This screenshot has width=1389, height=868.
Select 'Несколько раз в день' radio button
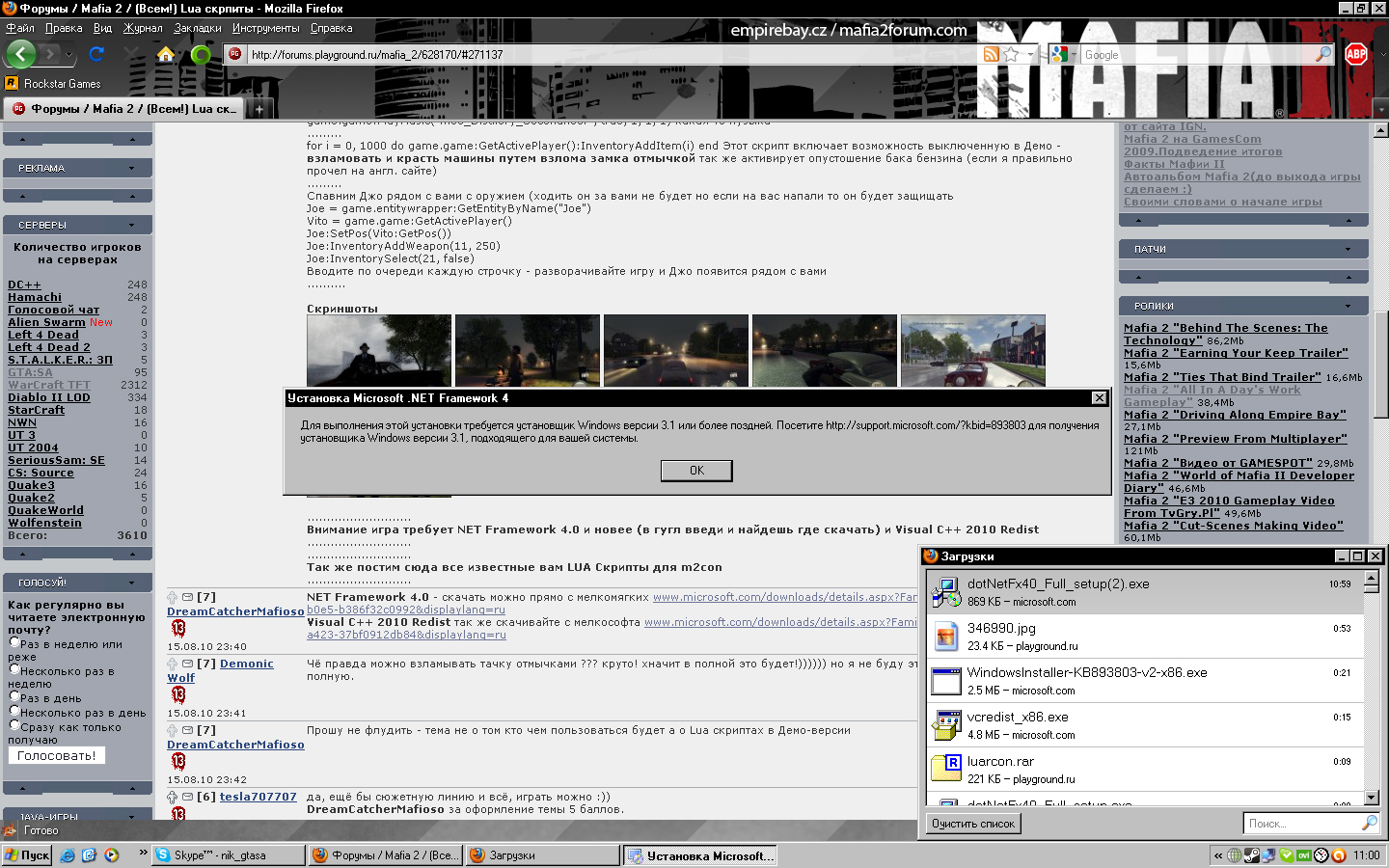(x=14, y=711)
